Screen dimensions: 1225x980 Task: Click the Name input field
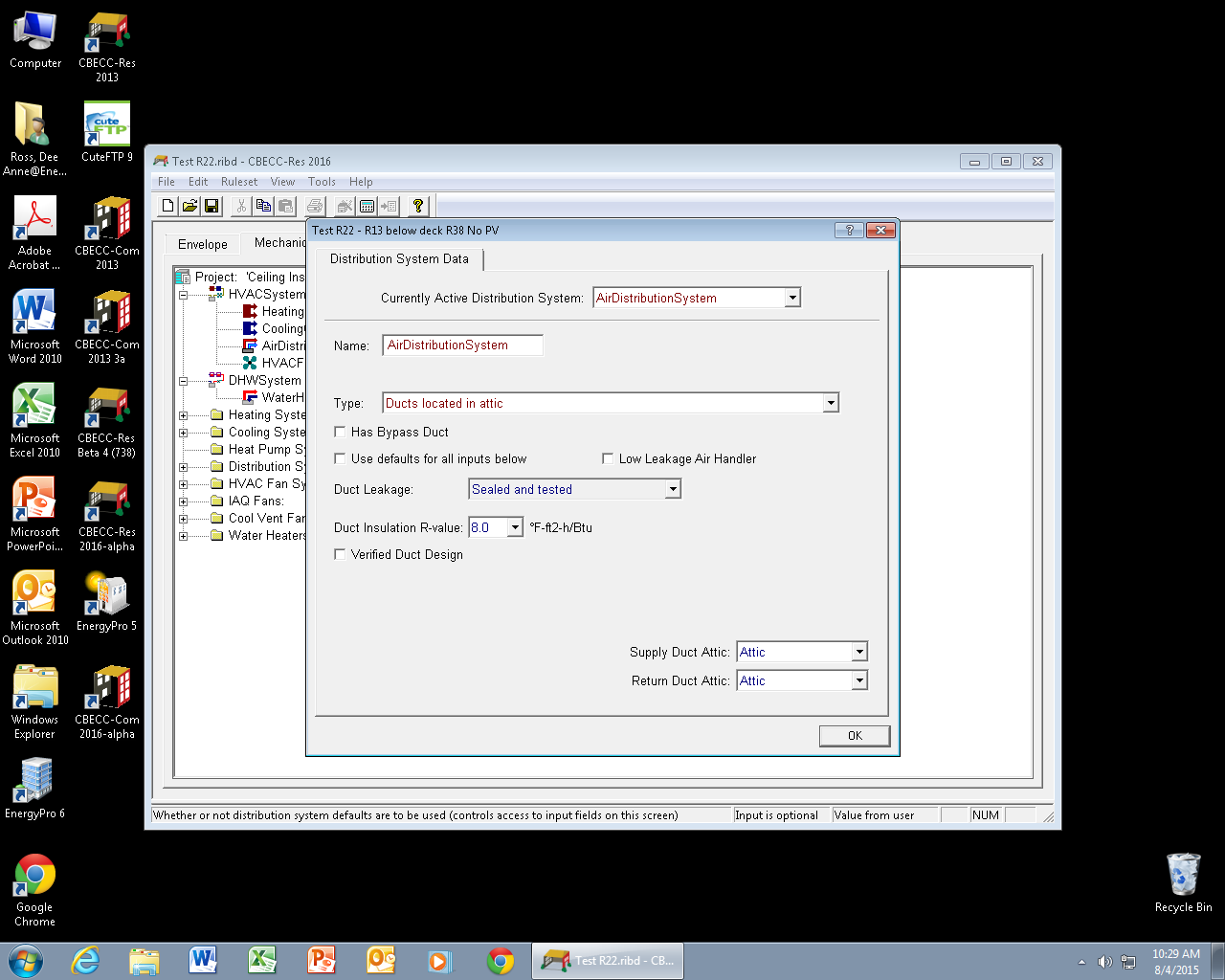click(462, 345)
